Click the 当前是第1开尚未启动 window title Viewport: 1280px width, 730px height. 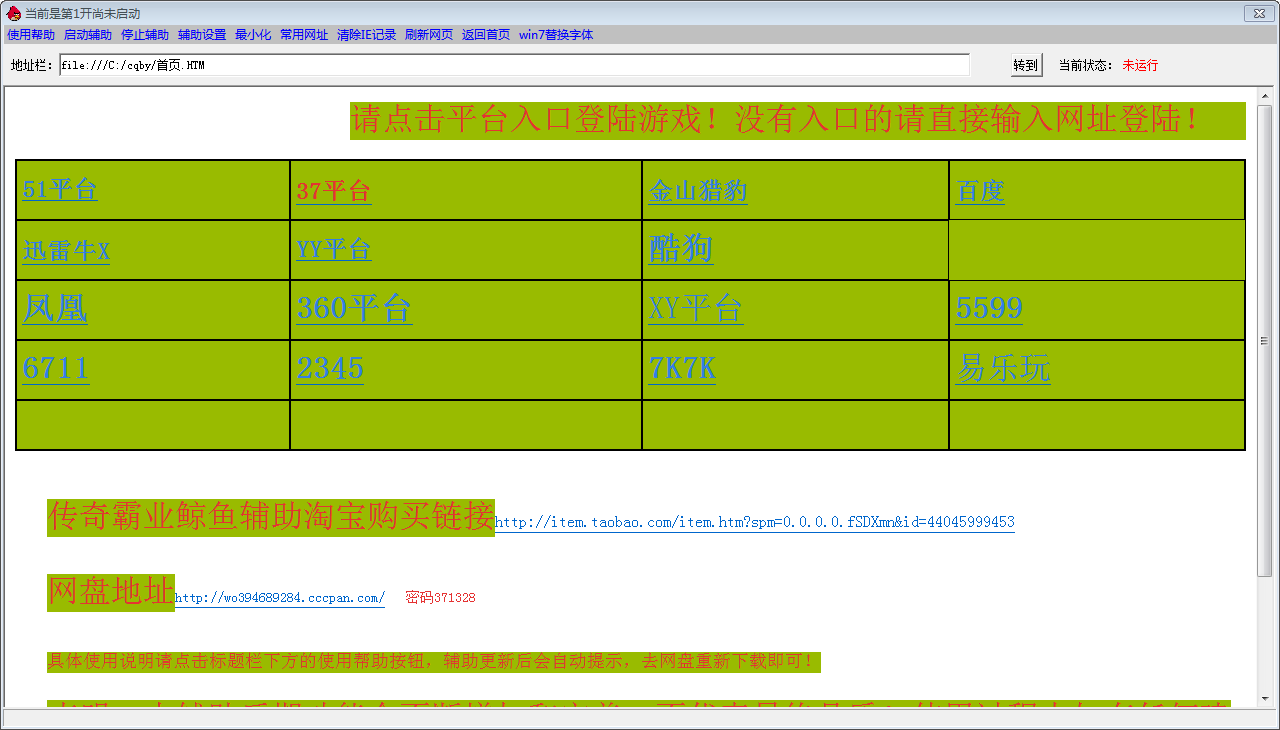tap(82, 14)
